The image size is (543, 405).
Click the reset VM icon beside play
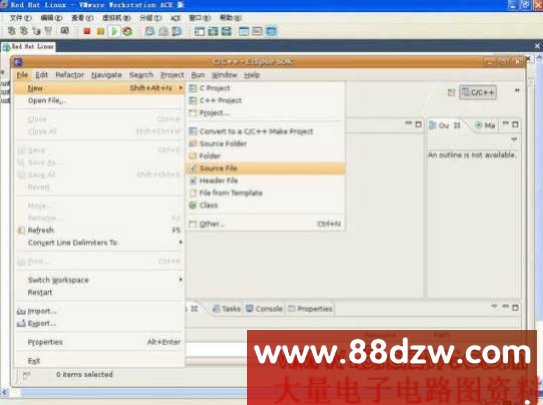(x=127, y=32)
